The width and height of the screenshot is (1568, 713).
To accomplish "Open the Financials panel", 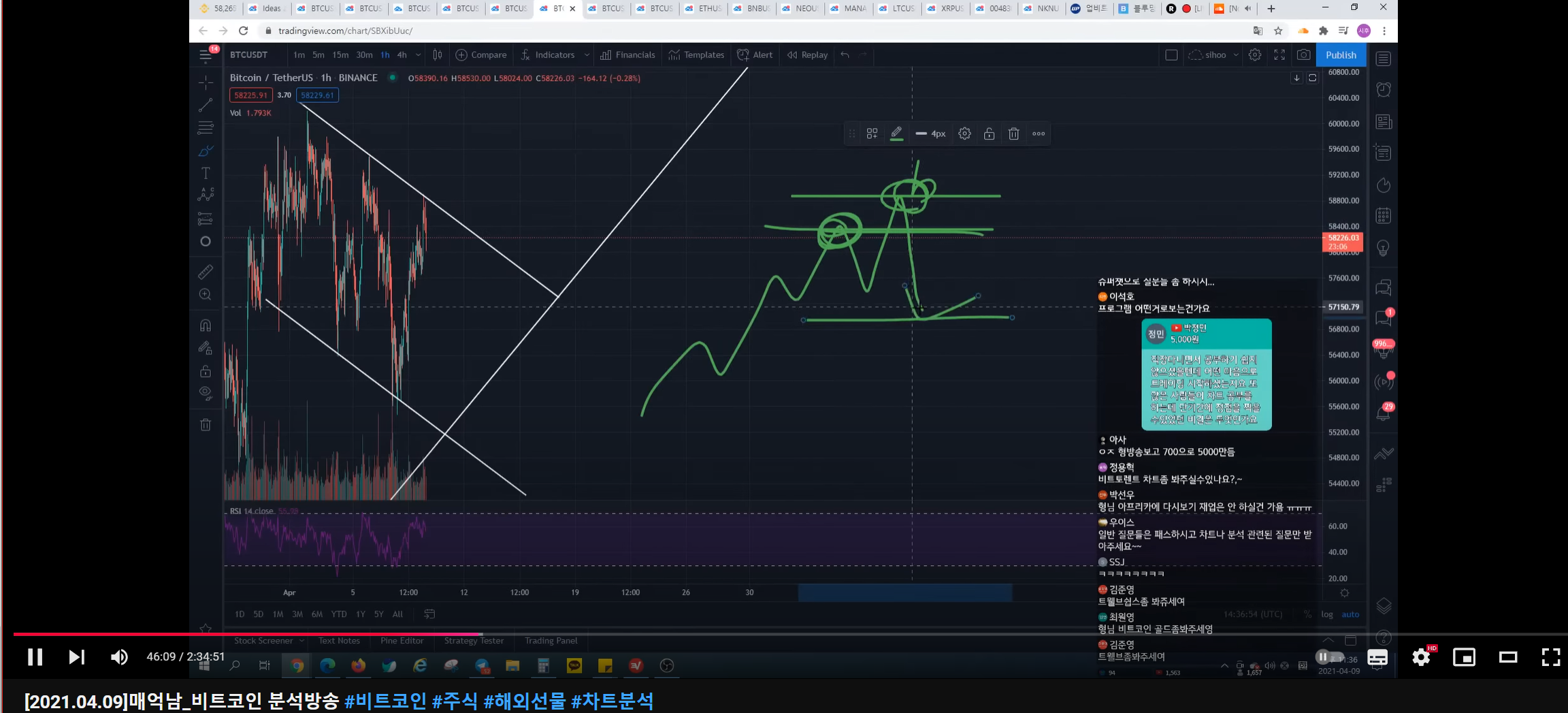I will [627, 55].
